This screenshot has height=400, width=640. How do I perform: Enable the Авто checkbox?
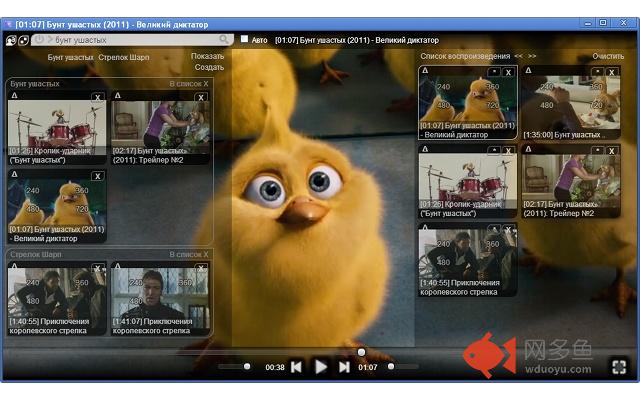click(x=244, y=39)
